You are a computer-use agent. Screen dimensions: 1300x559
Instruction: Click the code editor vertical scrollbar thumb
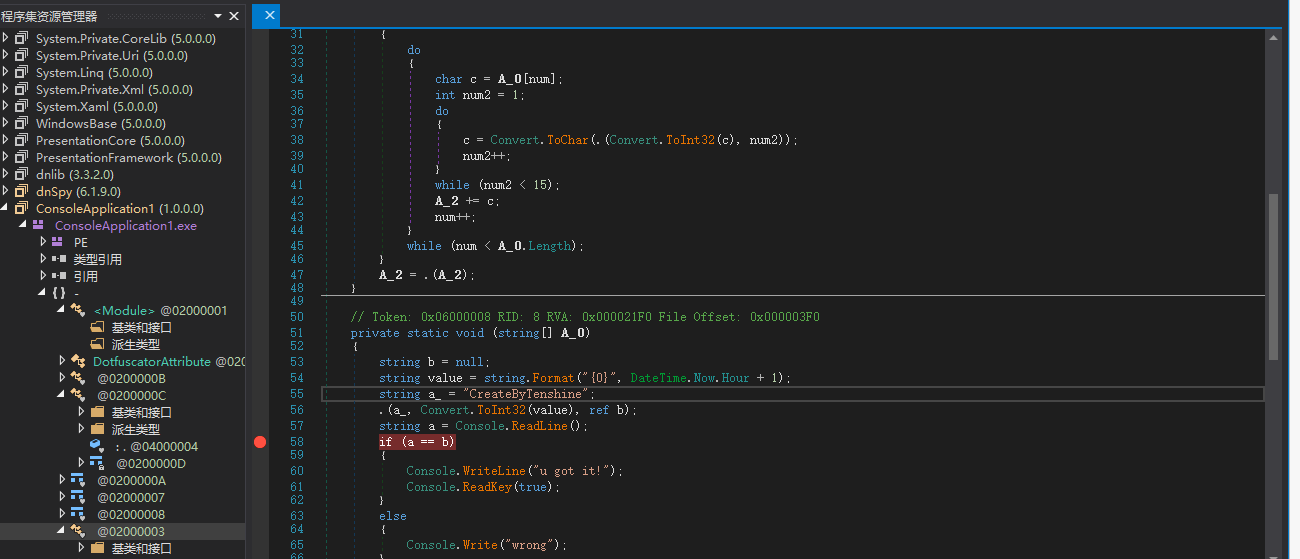(x=1273, y=275)
